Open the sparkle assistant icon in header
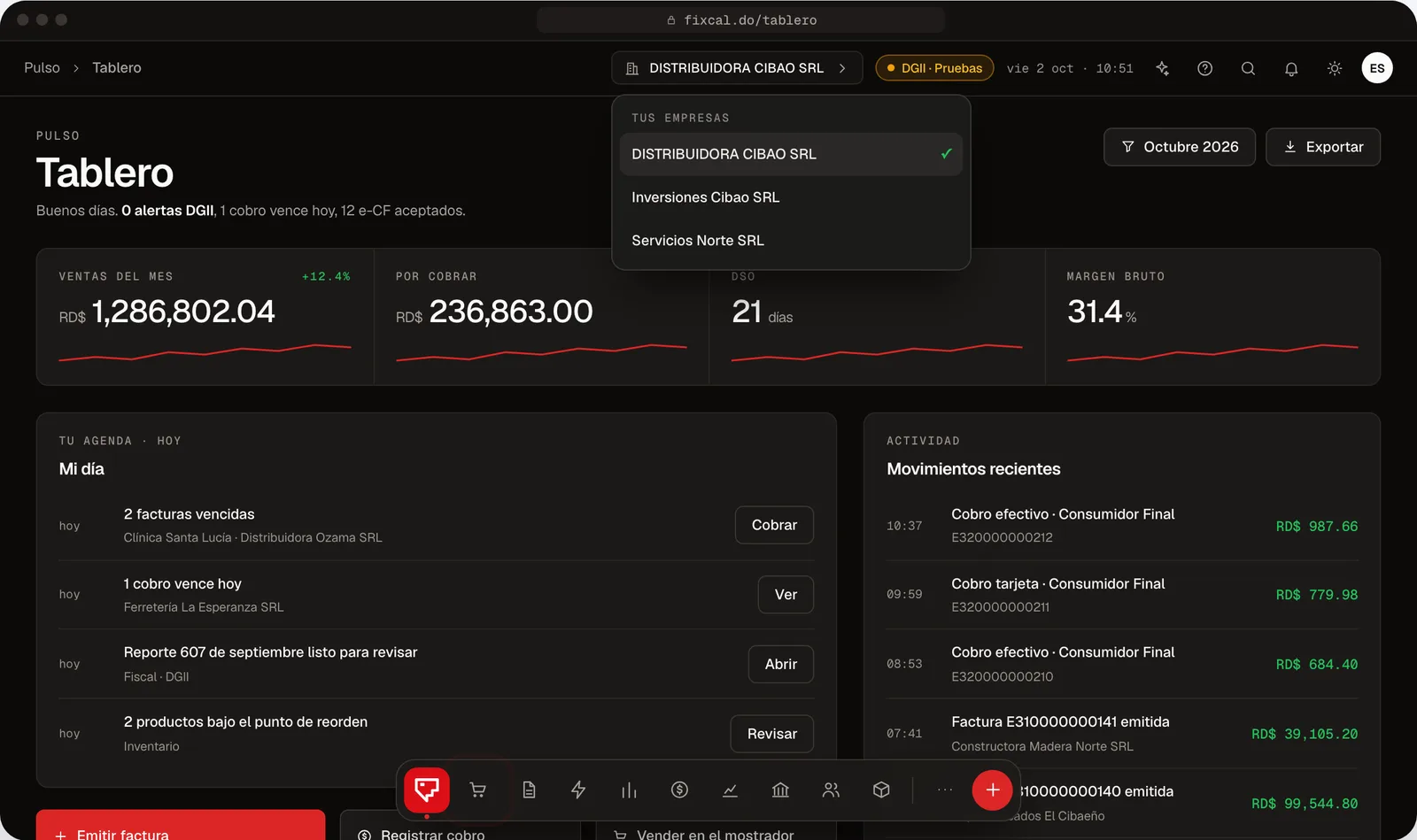 (x=1163, y=68)
